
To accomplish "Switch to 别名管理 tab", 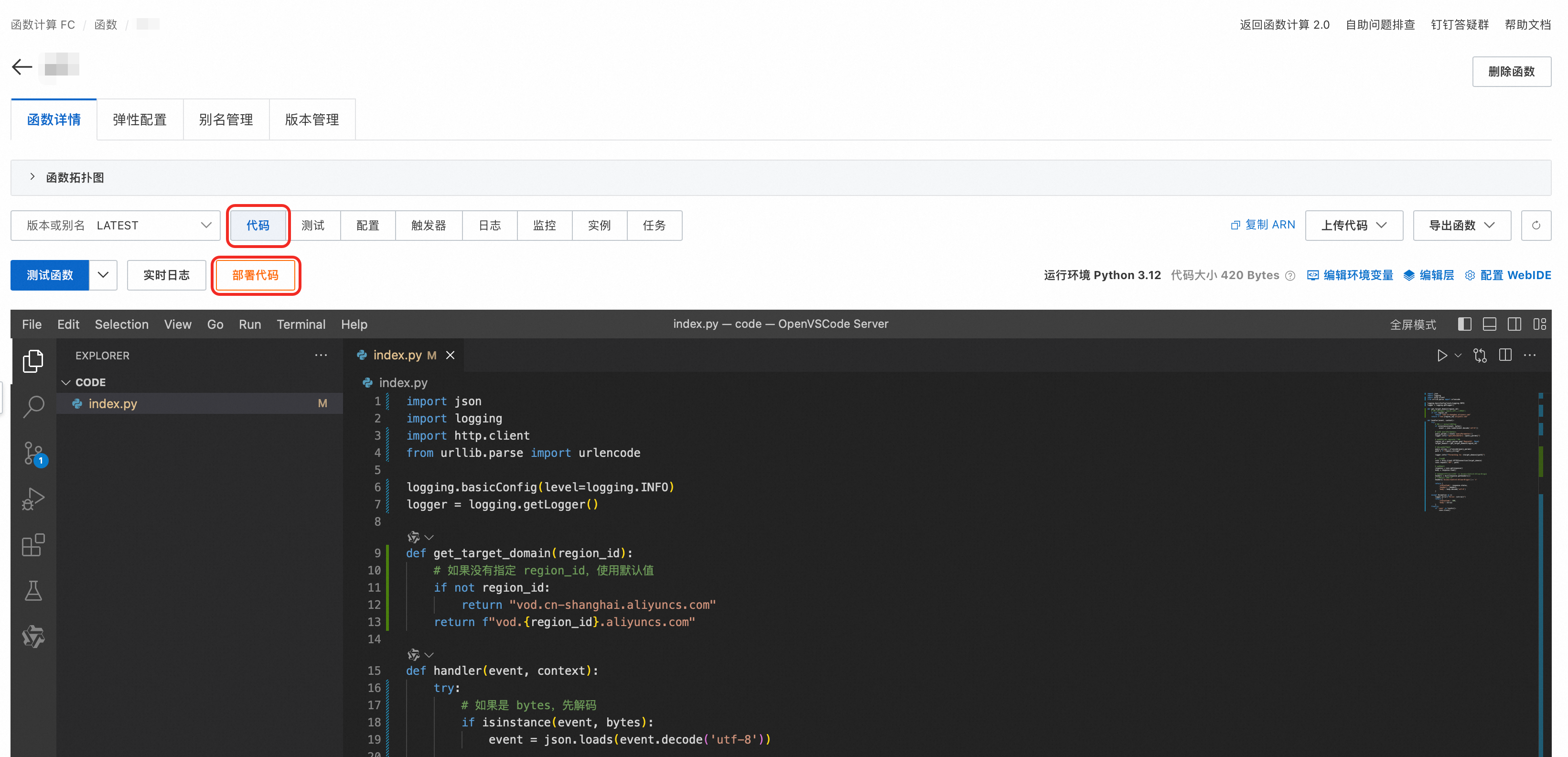I will point(226,119).
